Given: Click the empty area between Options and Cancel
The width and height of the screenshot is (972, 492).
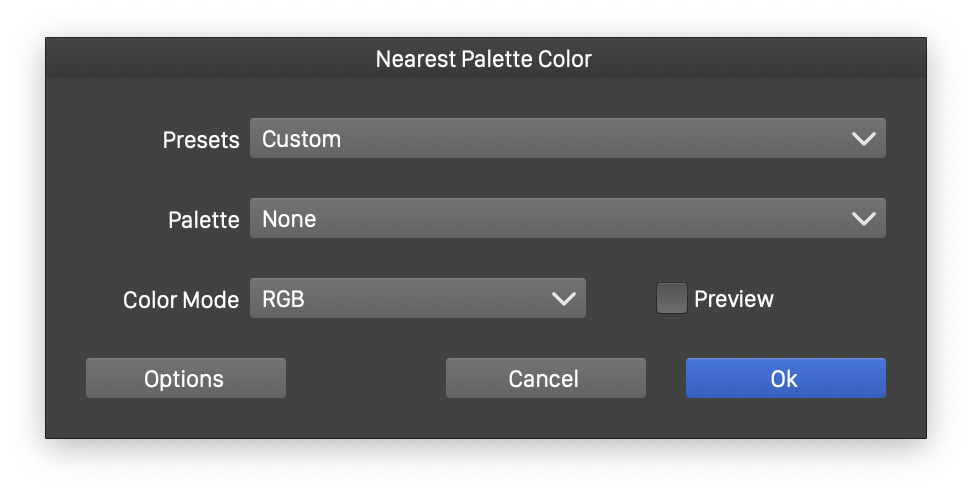Looking at the screenshot, I should tap(366, 379).
